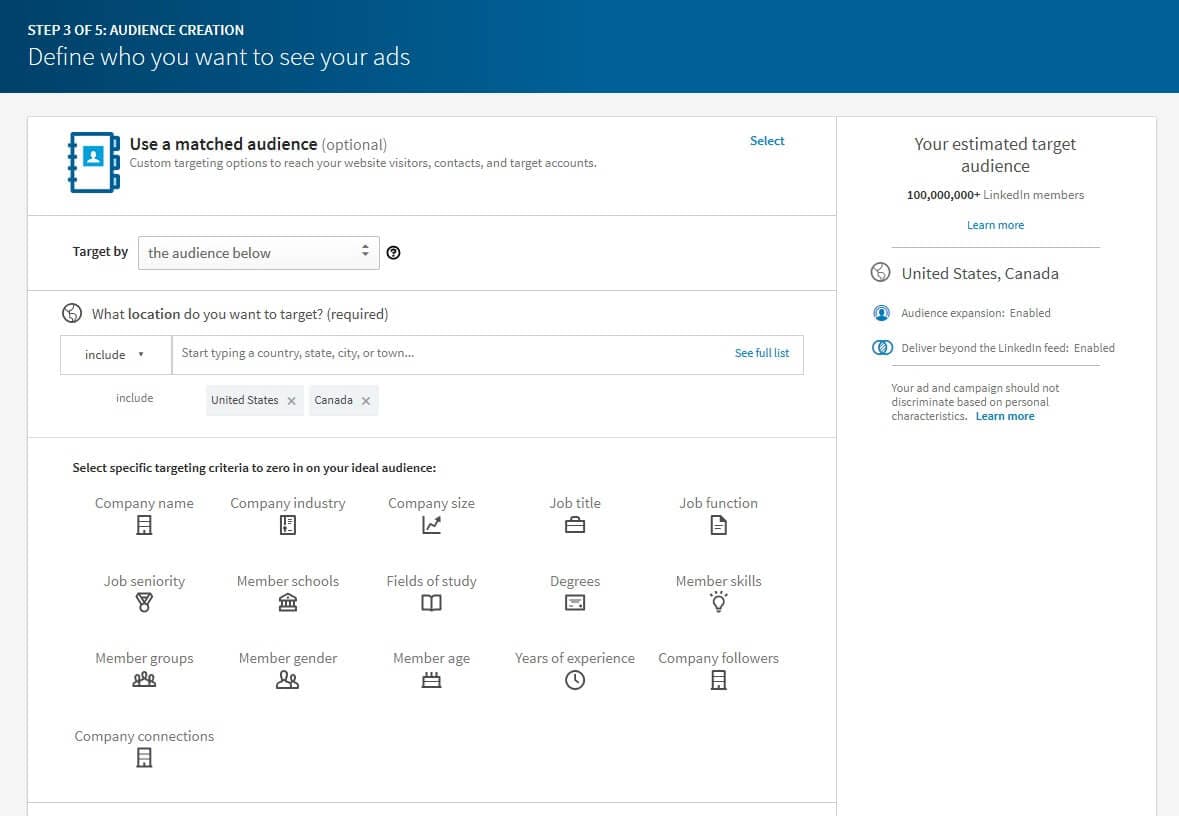This screenshot has height=816, width=1179.
Task: Open the Target by audience dropdown
Action: click(x=258, y=252)
